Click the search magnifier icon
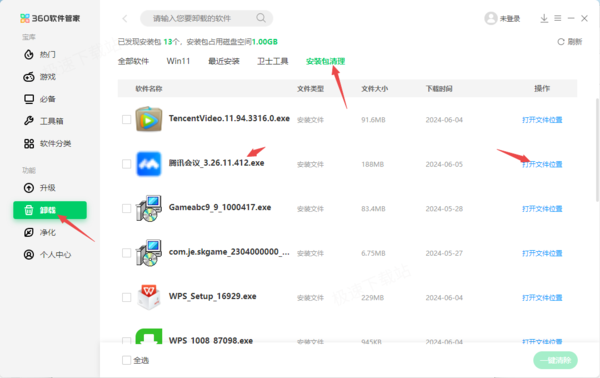Image resolution: width=600 pixels, height=378 pixels. [x=261, y=18]
